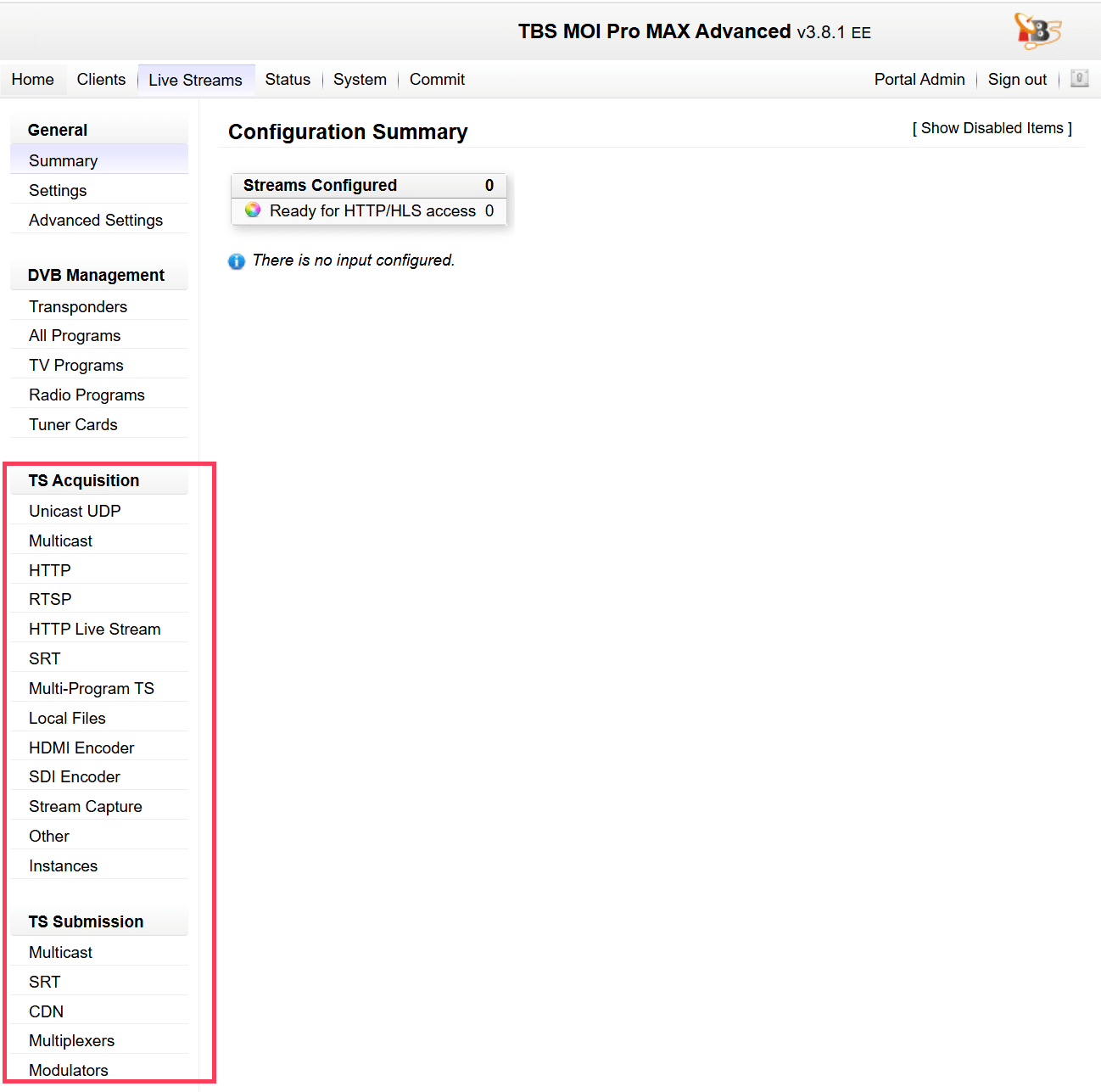Sign out of the portal

pyautogui.click(x=1017, y=80)
